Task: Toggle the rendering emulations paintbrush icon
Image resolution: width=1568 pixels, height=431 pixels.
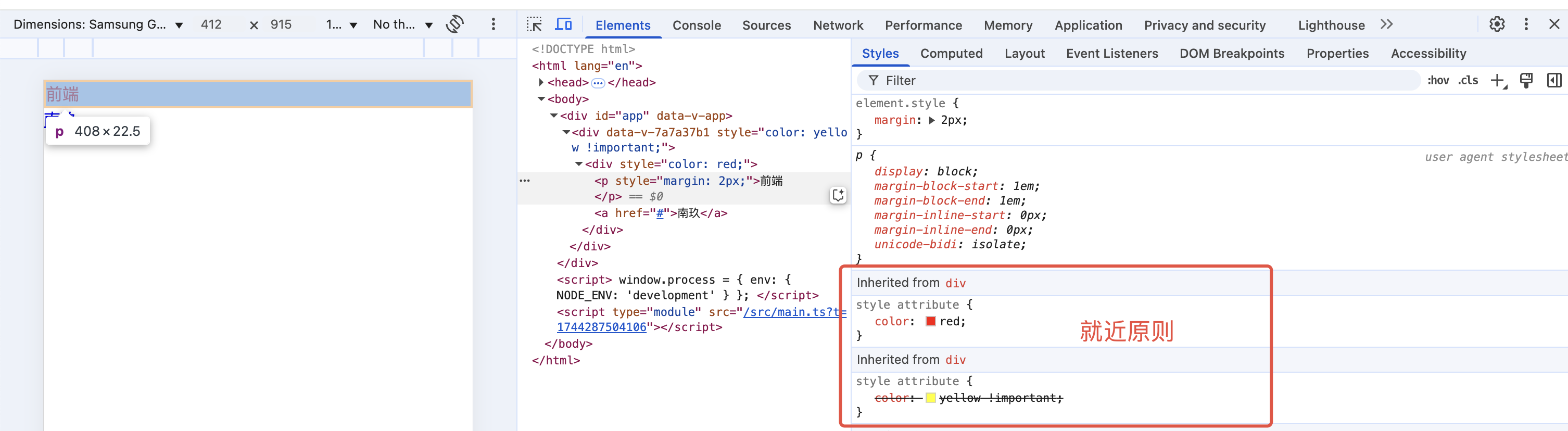Action: click(1526, 80)
